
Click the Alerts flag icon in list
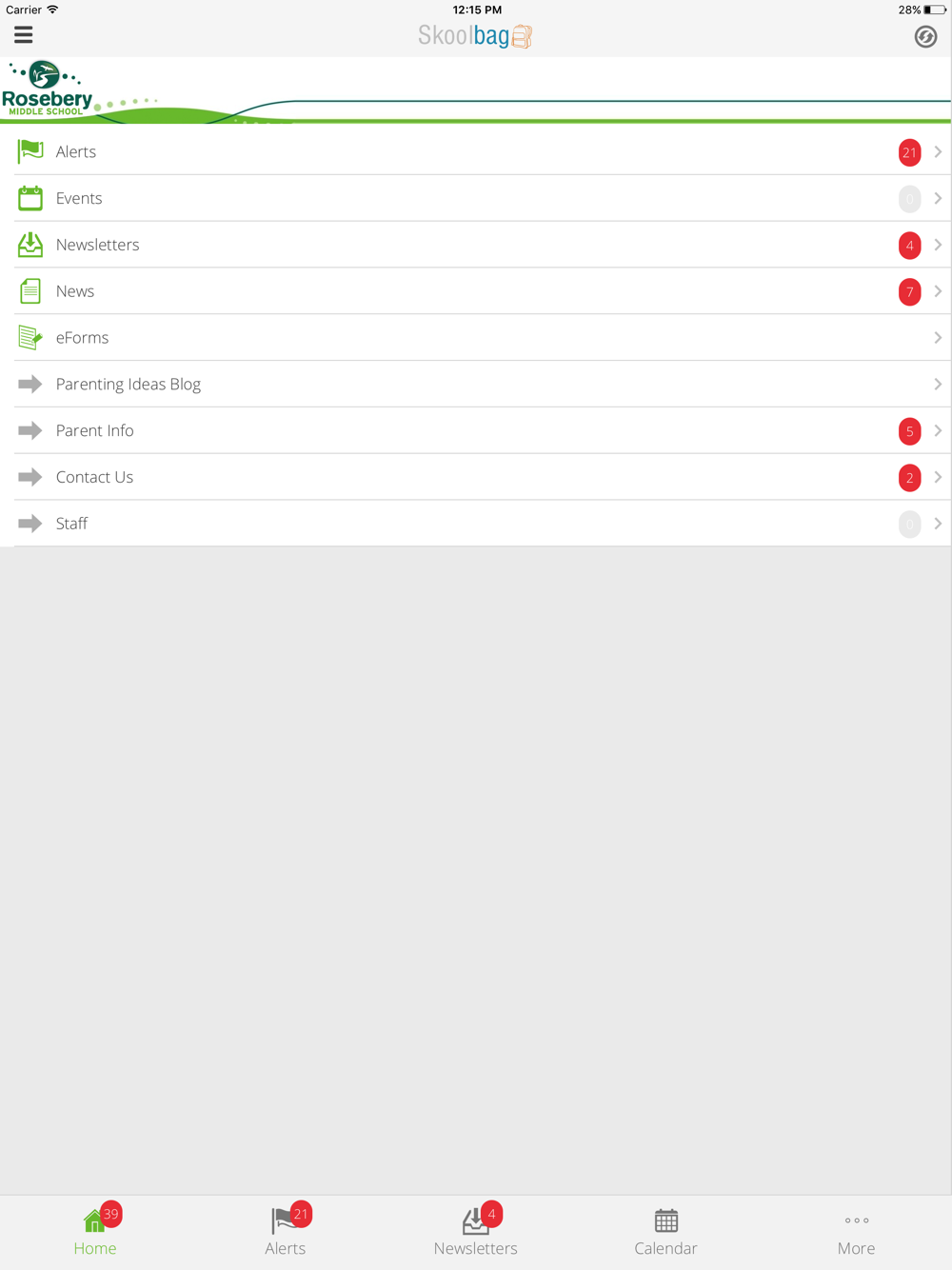[x=30, y=151]
